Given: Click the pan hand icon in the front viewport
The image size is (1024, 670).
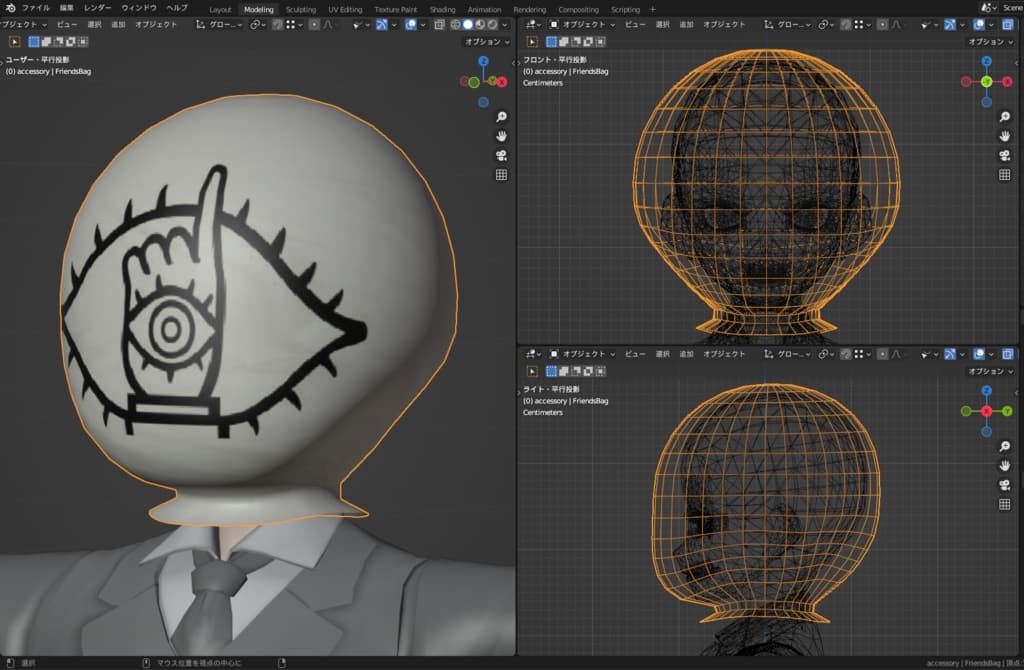Looking at the screenshot, I should [x=1004, y=136].
